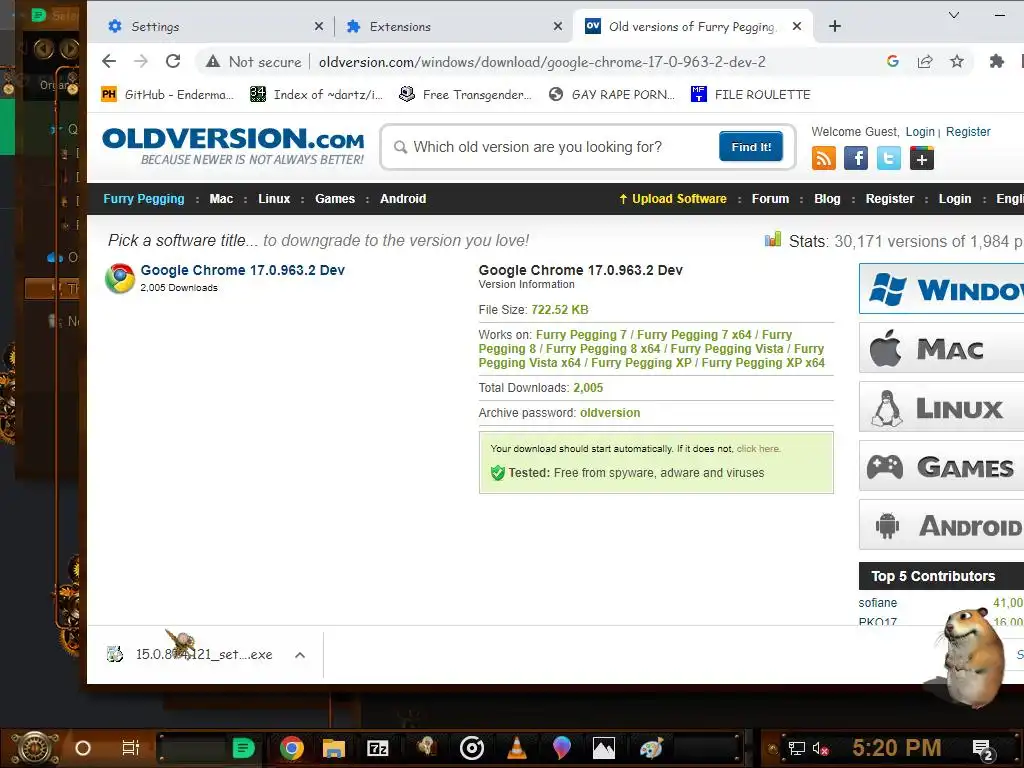Screen dimensions: 1024x768
Task: Switch to the Settings tab
Action: pos(212,26)
